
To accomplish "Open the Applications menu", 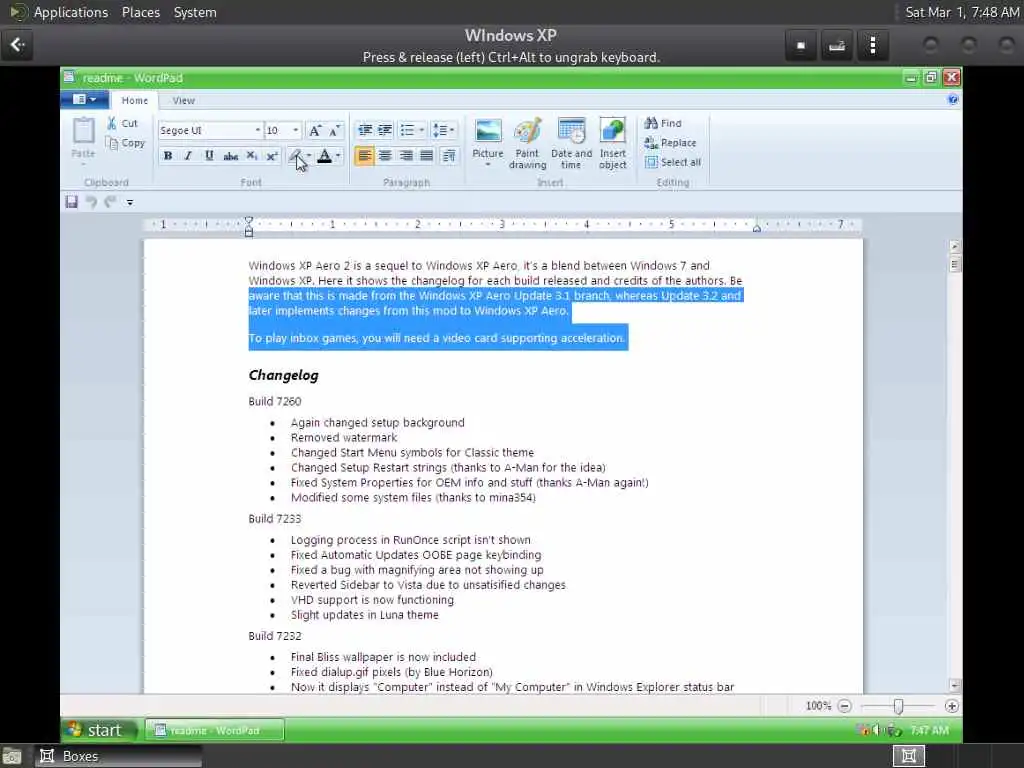I will [x=71, y=12].
